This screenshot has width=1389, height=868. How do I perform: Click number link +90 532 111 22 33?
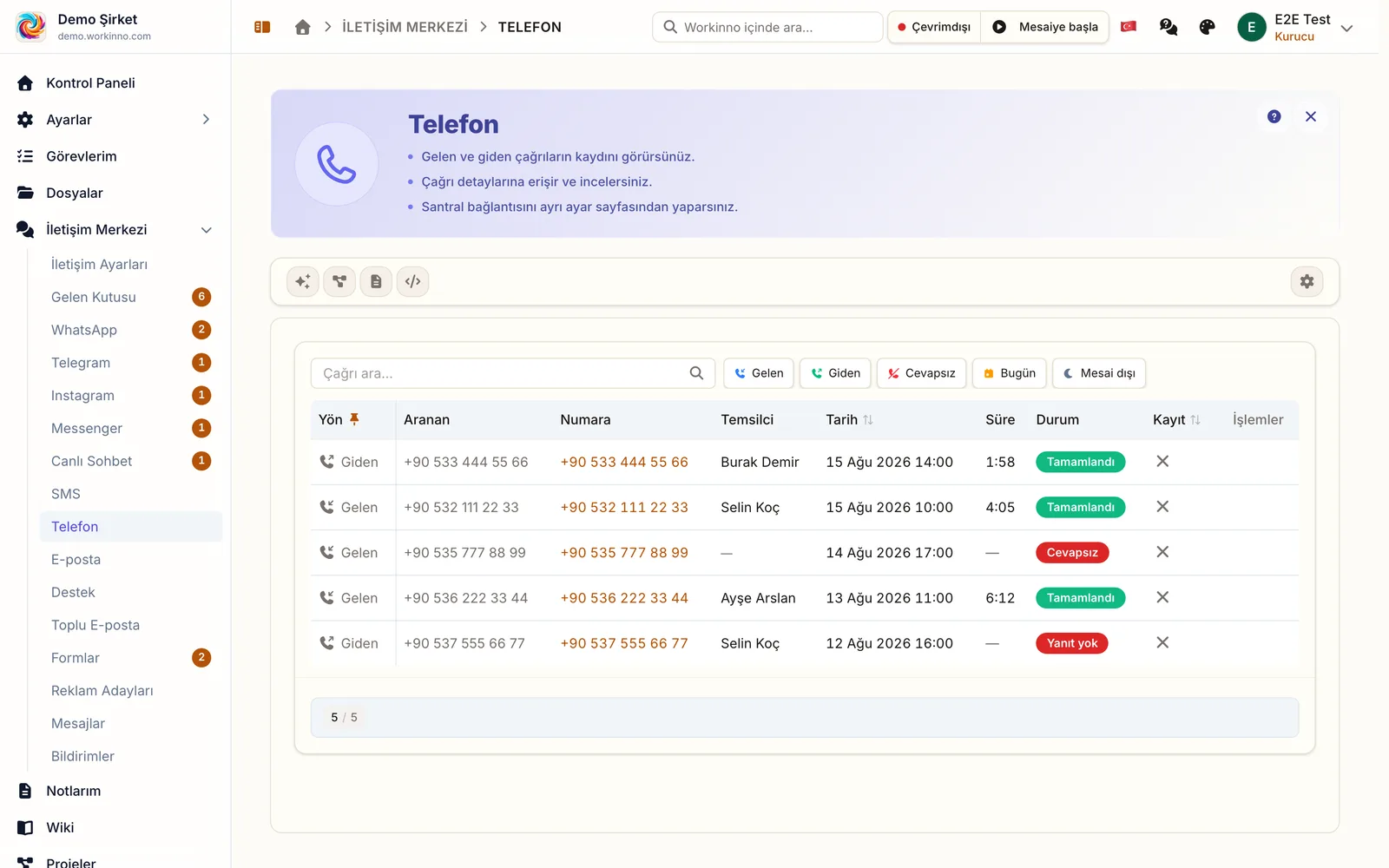pos(624,507)
